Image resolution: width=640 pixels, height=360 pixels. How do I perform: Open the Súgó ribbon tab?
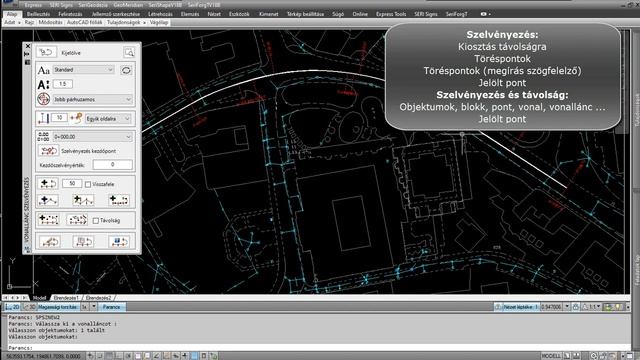coord(338,14)
